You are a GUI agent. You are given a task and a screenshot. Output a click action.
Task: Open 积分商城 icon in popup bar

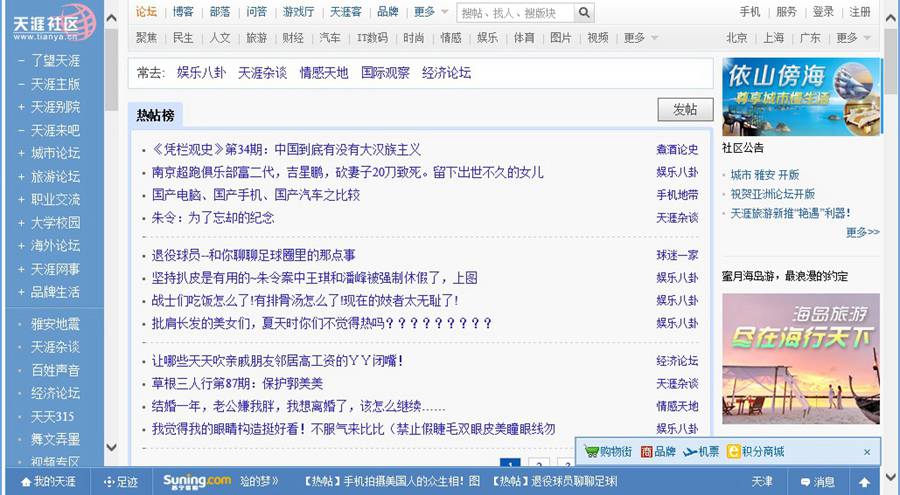(x=735, y=452)
